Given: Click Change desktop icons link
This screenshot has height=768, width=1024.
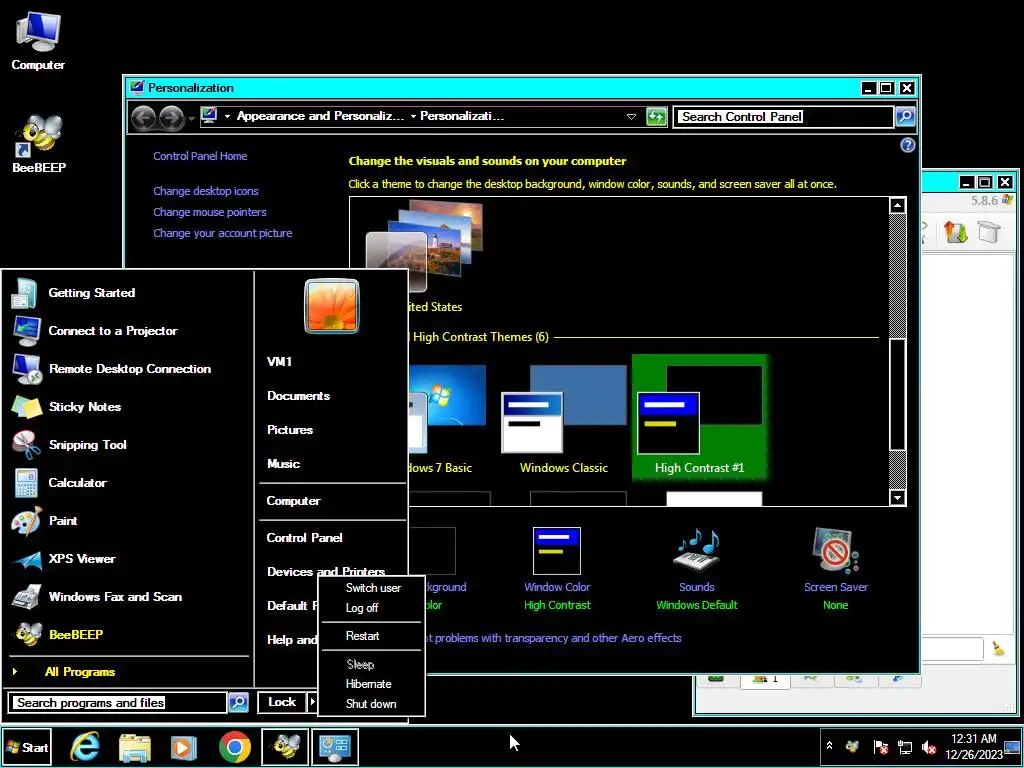Looking at the screenshot, I should (x=206, y=191).
